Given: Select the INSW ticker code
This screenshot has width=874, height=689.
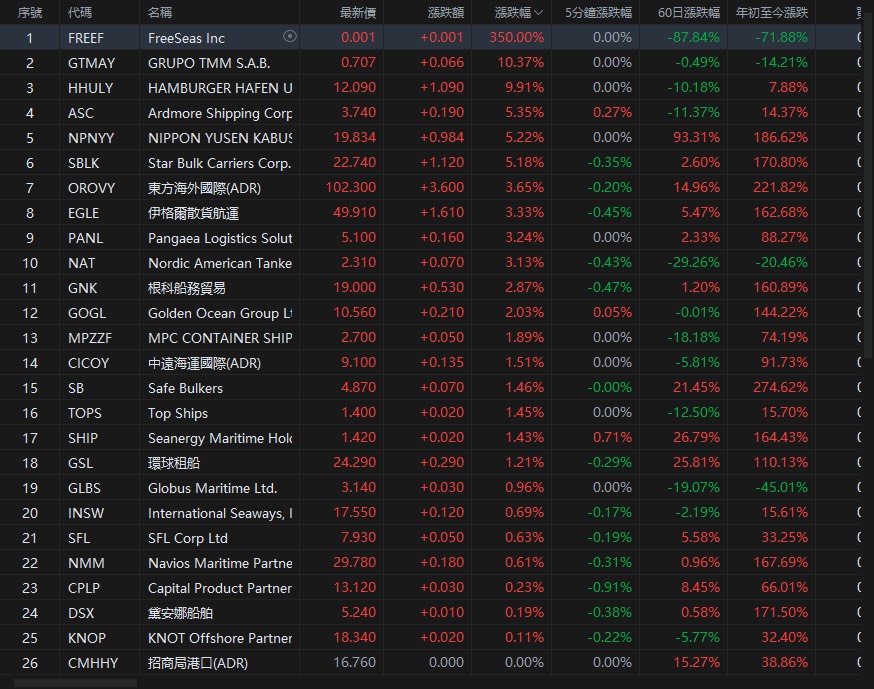Looking at the screenshot, I should [x=86, y=513].
